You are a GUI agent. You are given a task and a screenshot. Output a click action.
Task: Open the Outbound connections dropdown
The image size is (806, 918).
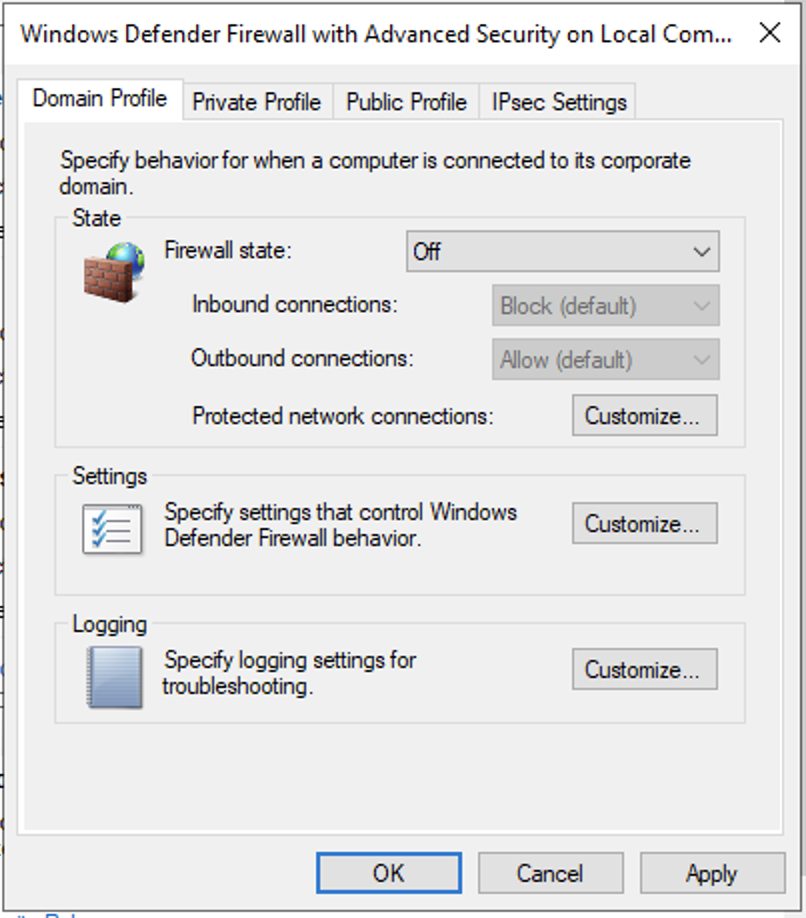[x=605, y=359]
